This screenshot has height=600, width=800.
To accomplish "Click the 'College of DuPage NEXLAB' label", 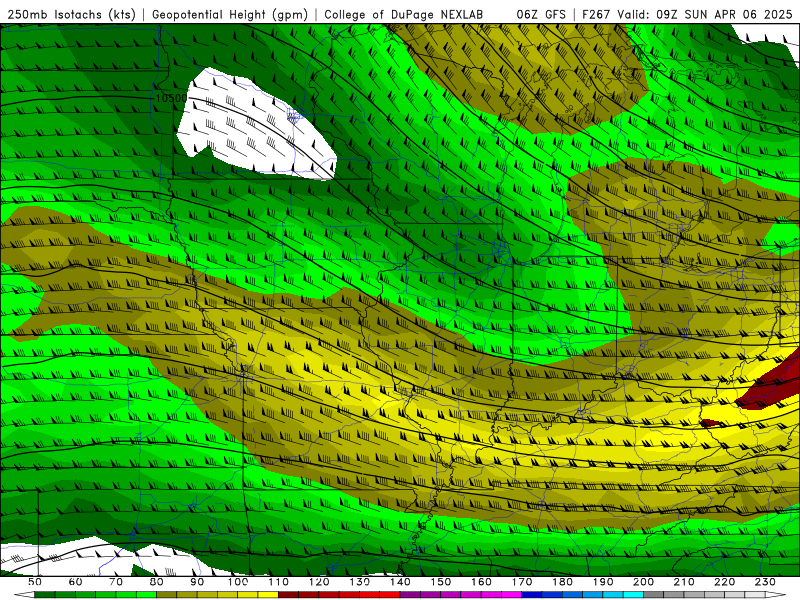I will (x=404, y=15).
